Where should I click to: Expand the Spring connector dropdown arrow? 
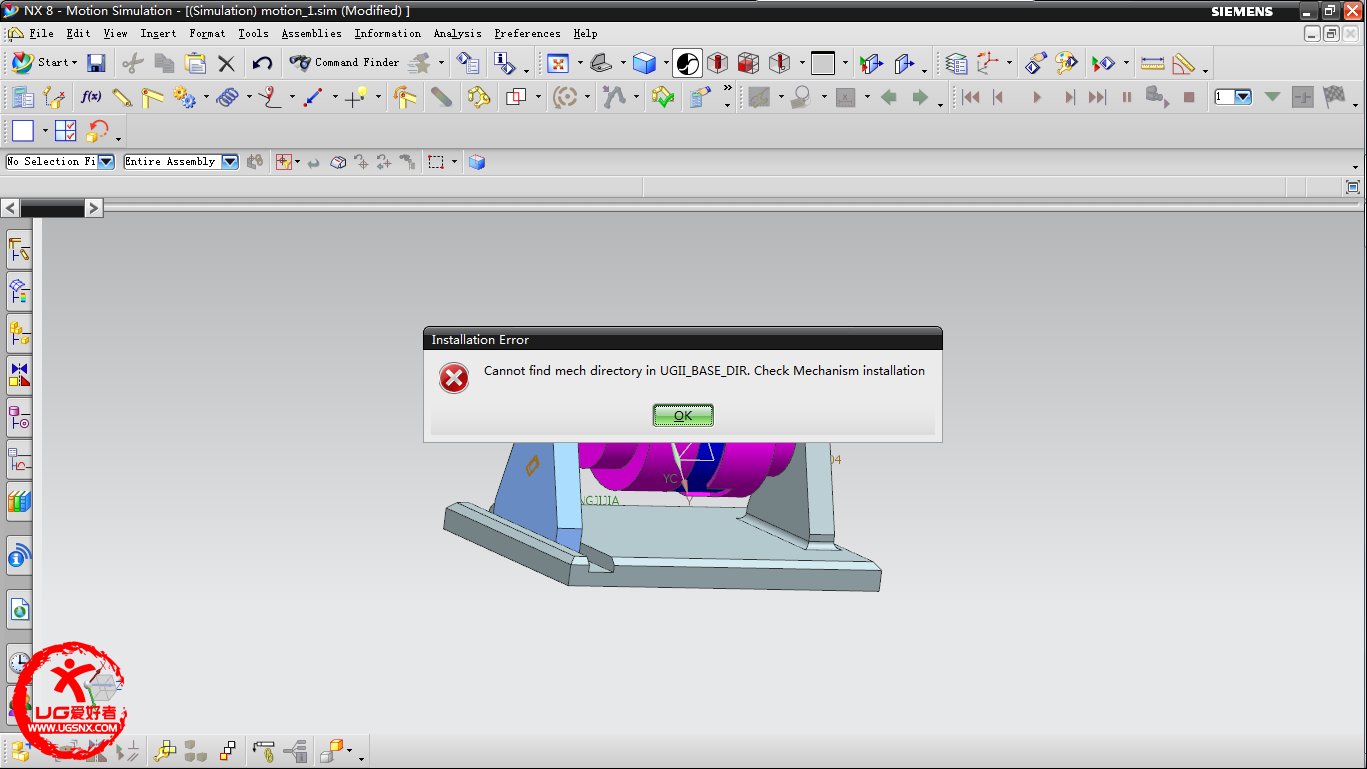249,98
